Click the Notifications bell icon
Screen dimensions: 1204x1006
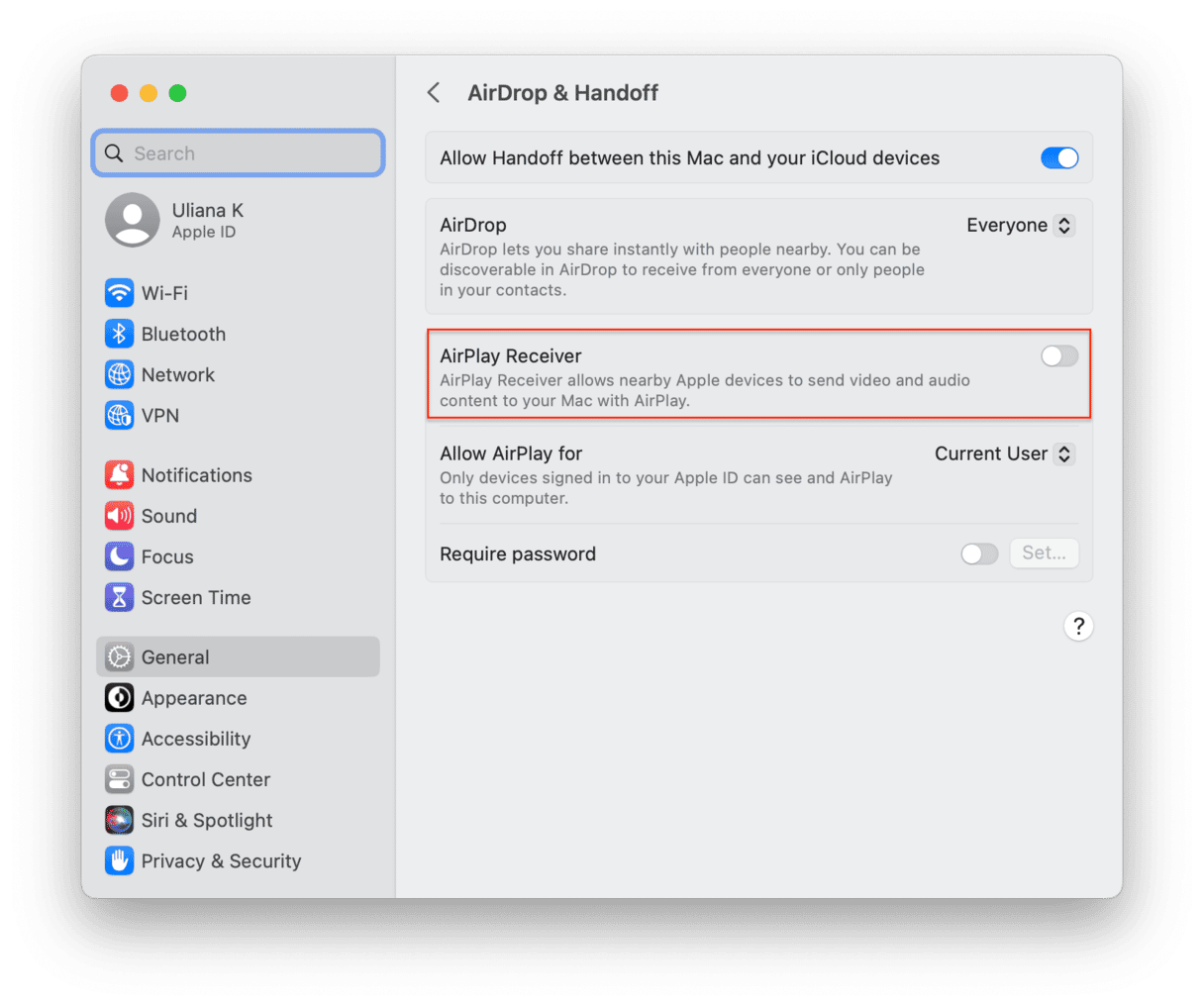click(x=119, y=475)
